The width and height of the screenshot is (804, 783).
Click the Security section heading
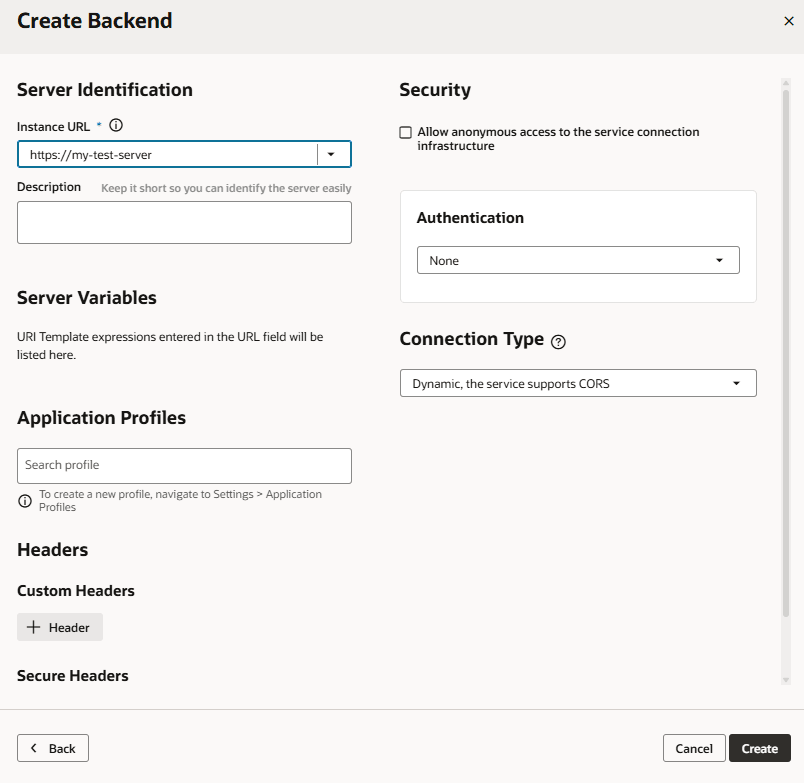(x=435, y=89)
